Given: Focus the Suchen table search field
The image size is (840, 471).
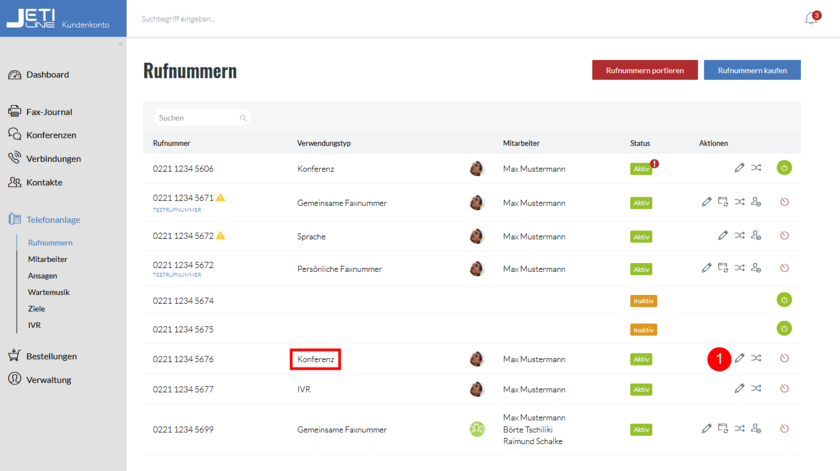Looking at the screenshot, I should (x=202, y=118).
